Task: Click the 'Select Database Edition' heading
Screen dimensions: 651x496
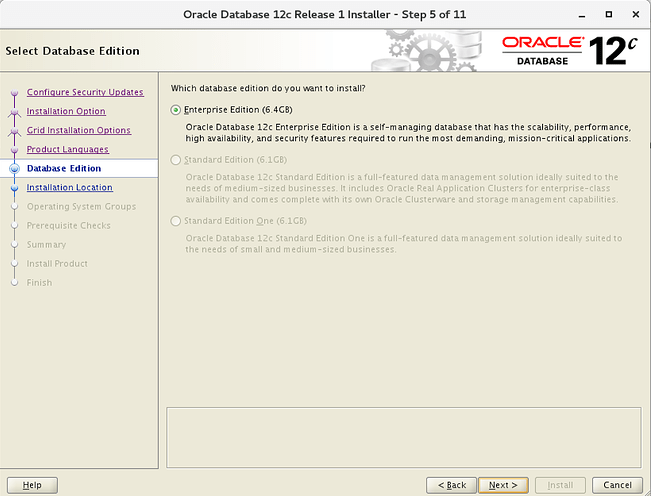Action: 73,51
